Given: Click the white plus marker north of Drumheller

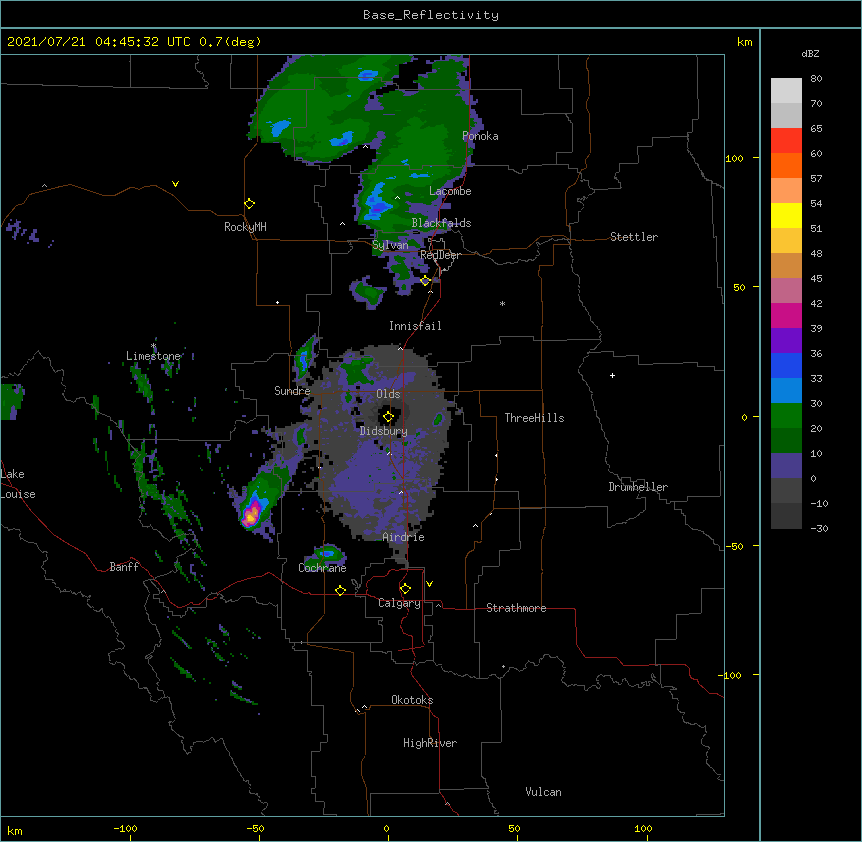Looking at the screenshot, I should 612,375.
